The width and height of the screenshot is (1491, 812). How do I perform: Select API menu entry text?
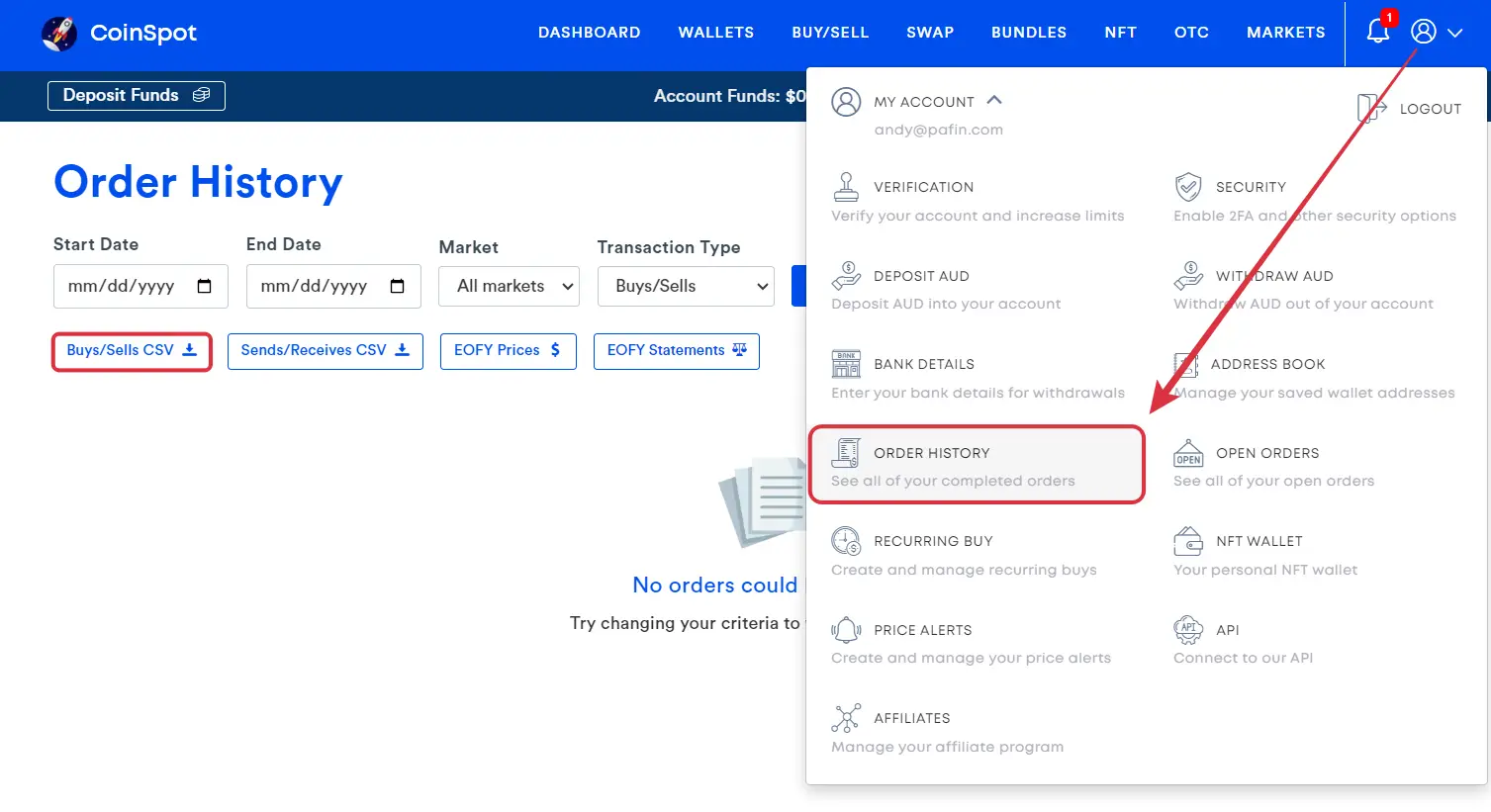coord(1227,630)
